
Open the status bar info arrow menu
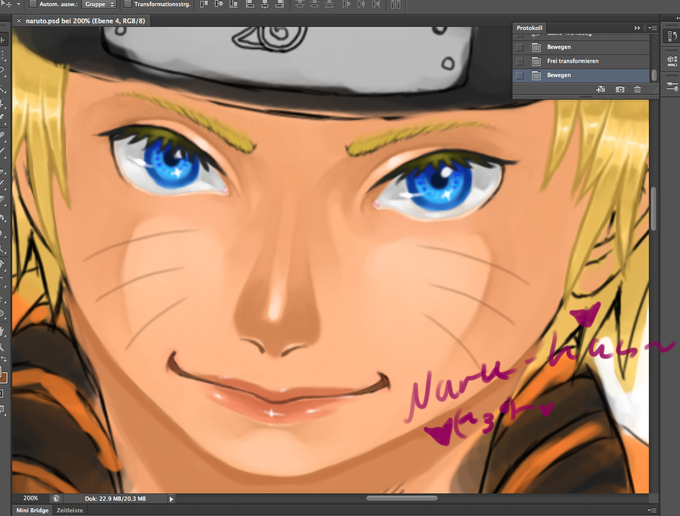click(171, 499)
